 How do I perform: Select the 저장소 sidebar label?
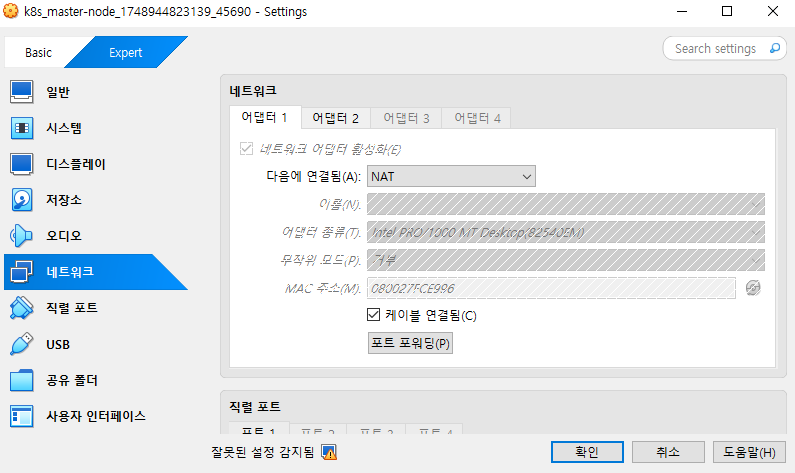[x=64, y=200]
